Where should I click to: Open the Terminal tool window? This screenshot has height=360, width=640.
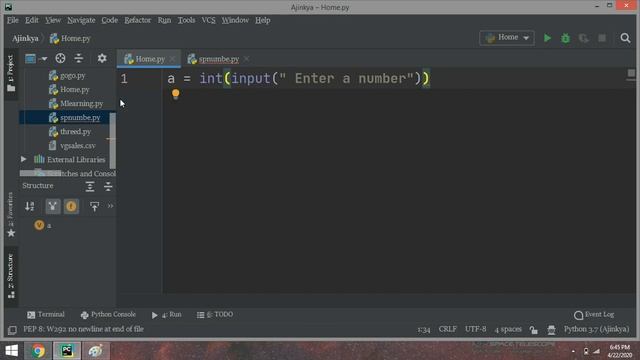46,314
